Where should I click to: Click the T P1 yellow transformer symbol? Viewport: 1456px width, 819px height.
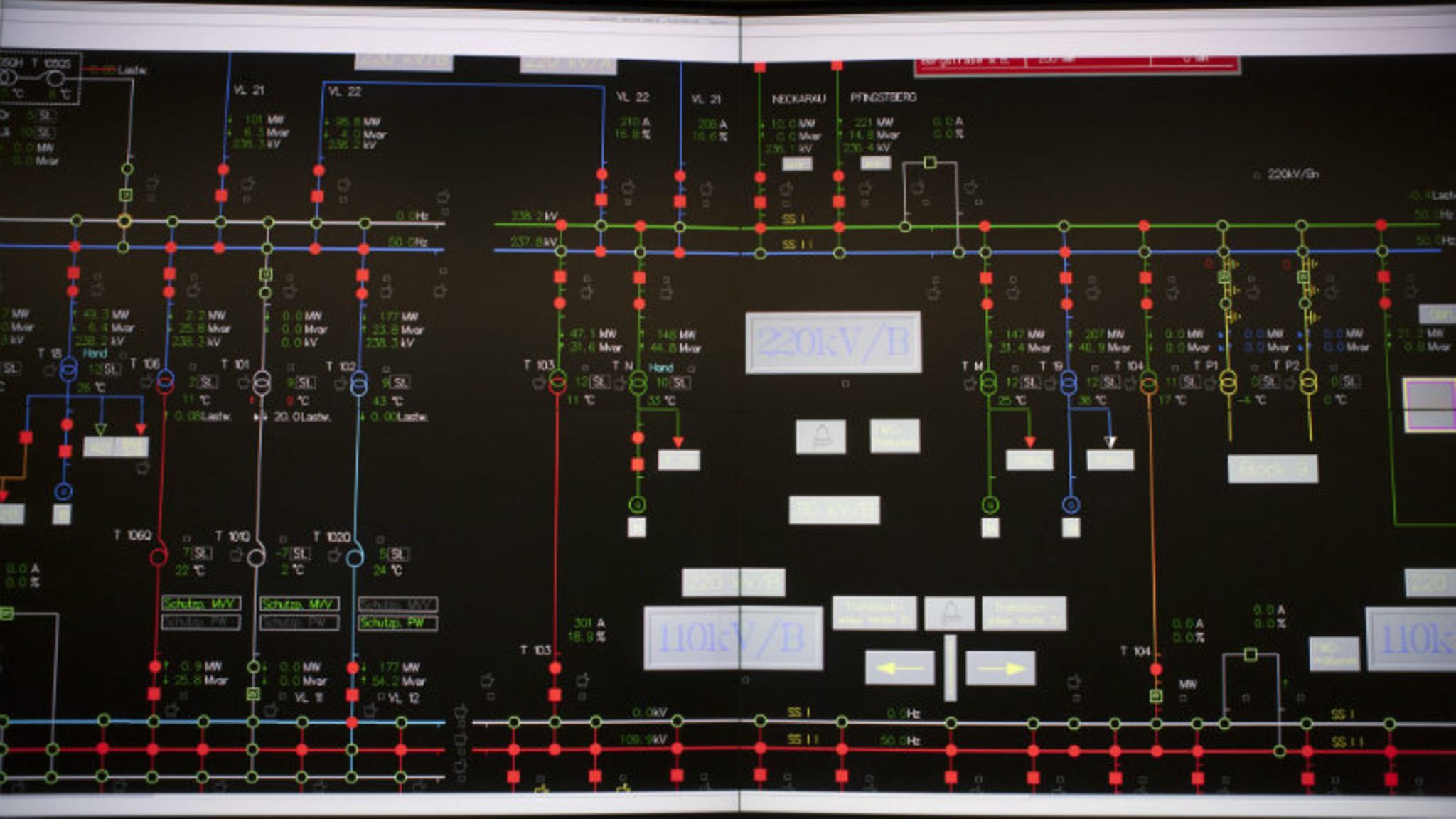[1228, 382]
